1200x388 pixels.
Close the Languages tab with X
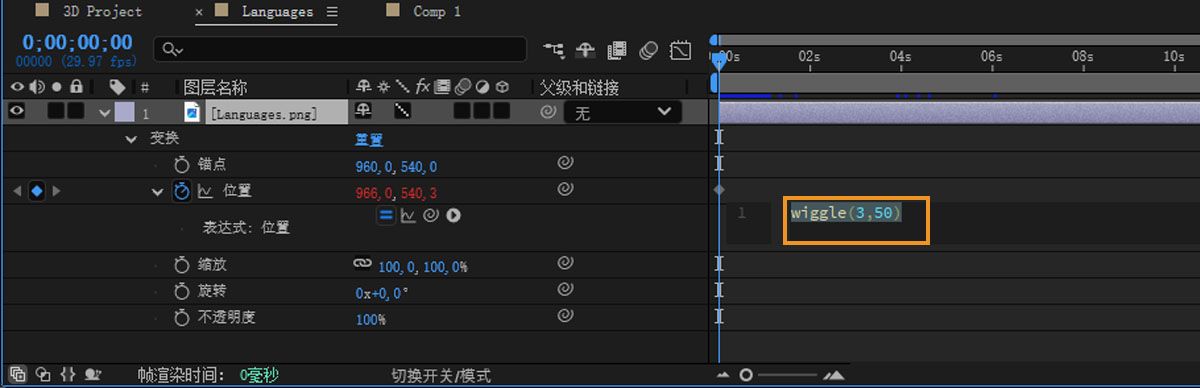(x=199, y=13)
